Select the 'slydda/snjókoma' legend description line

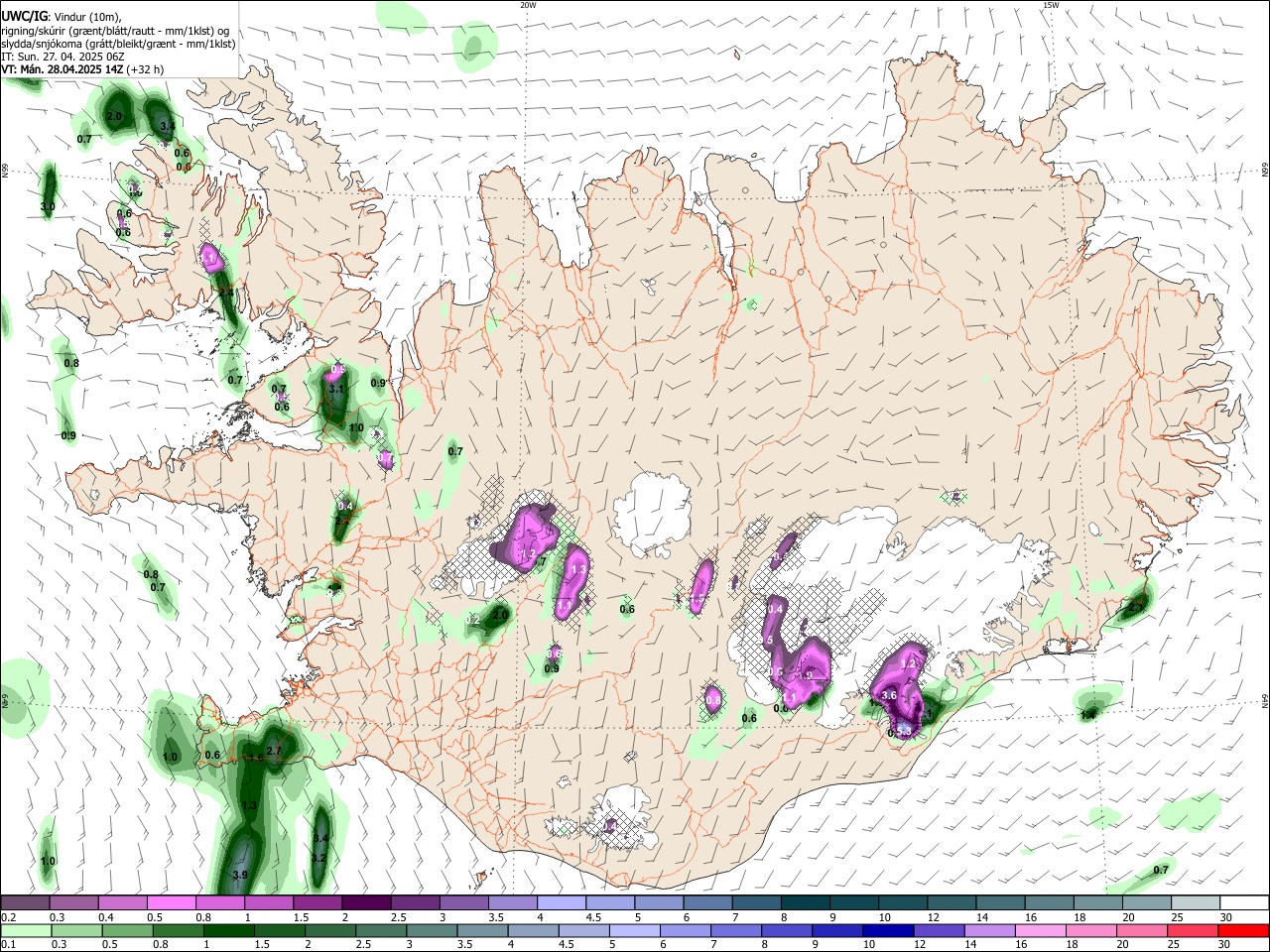[x=118, y=44]
